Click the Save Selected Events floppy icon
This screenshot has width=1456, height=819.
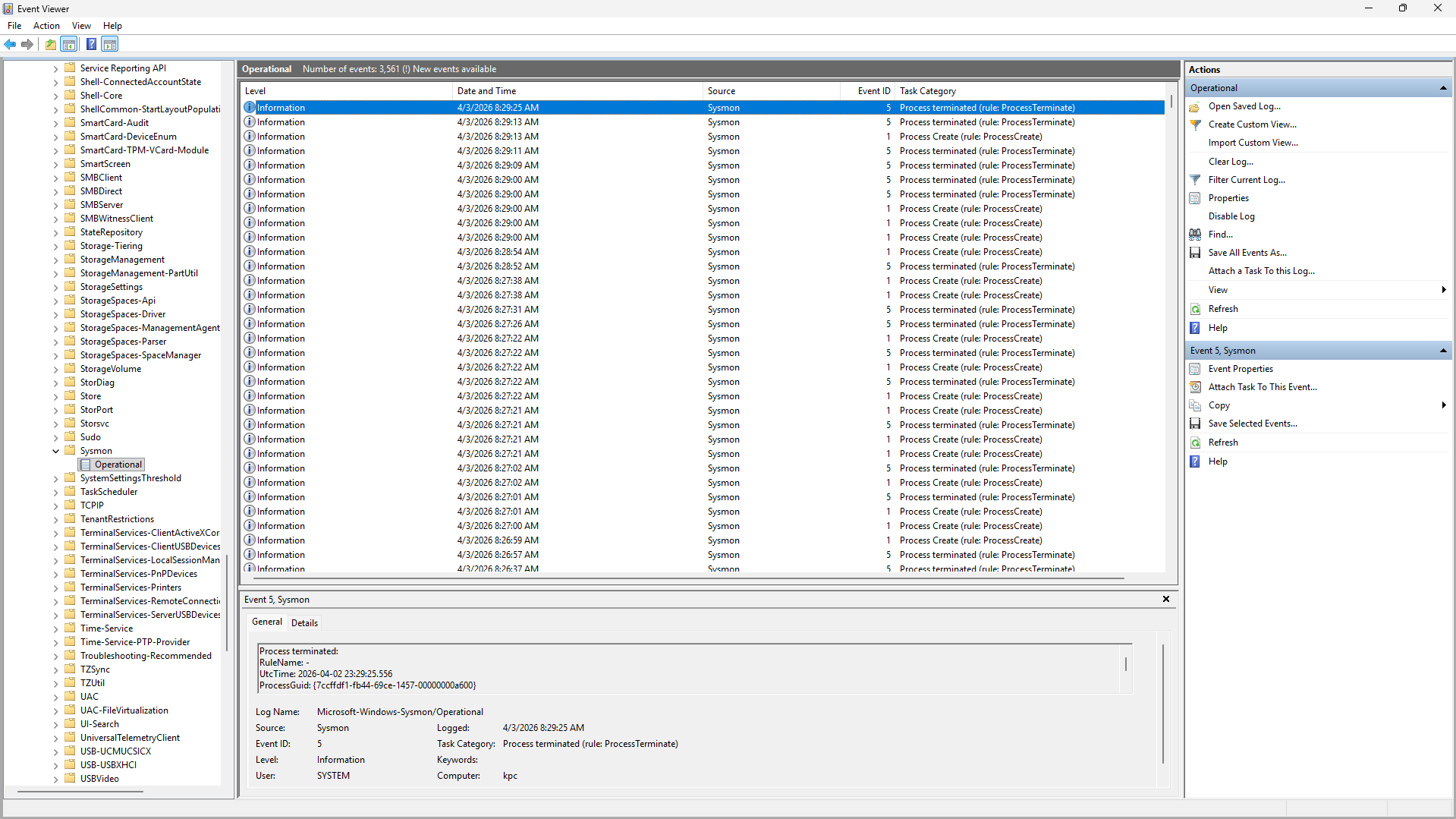(1195, 424)
